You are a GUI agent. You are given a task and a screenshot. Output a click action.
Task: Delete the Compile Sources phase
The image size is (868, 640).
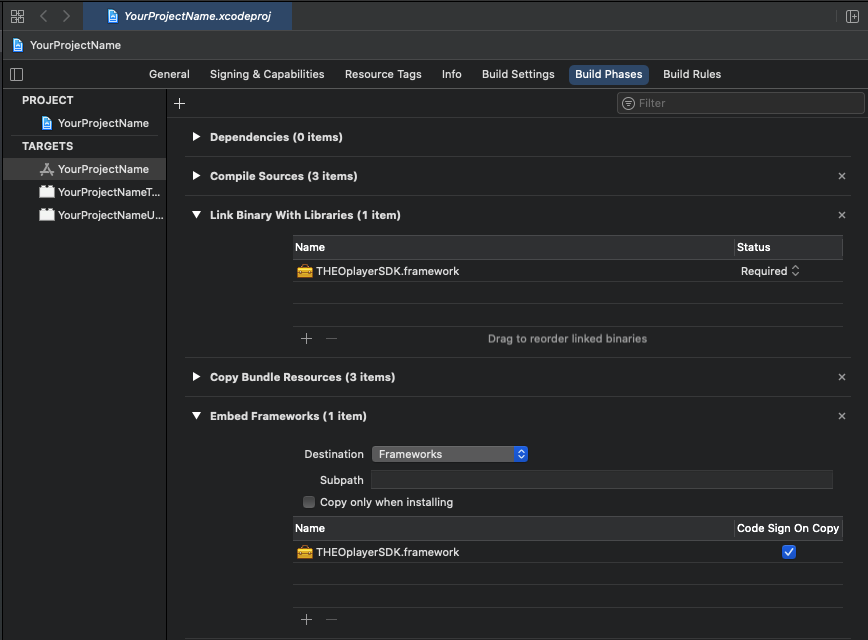(x=841, y=176)
